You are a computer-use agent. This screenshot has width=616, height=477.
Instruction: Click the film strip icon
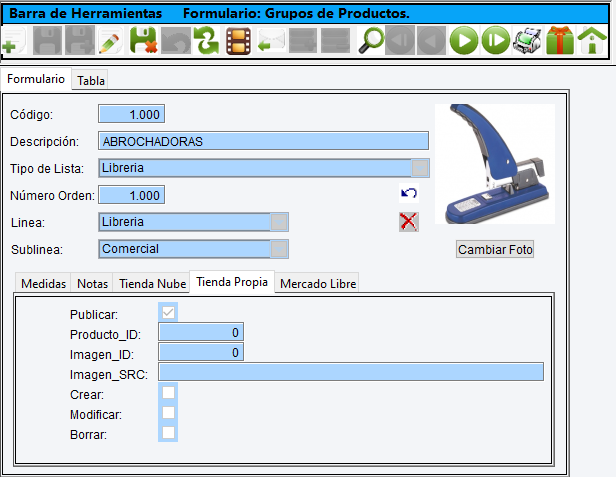tap(238, 40)
